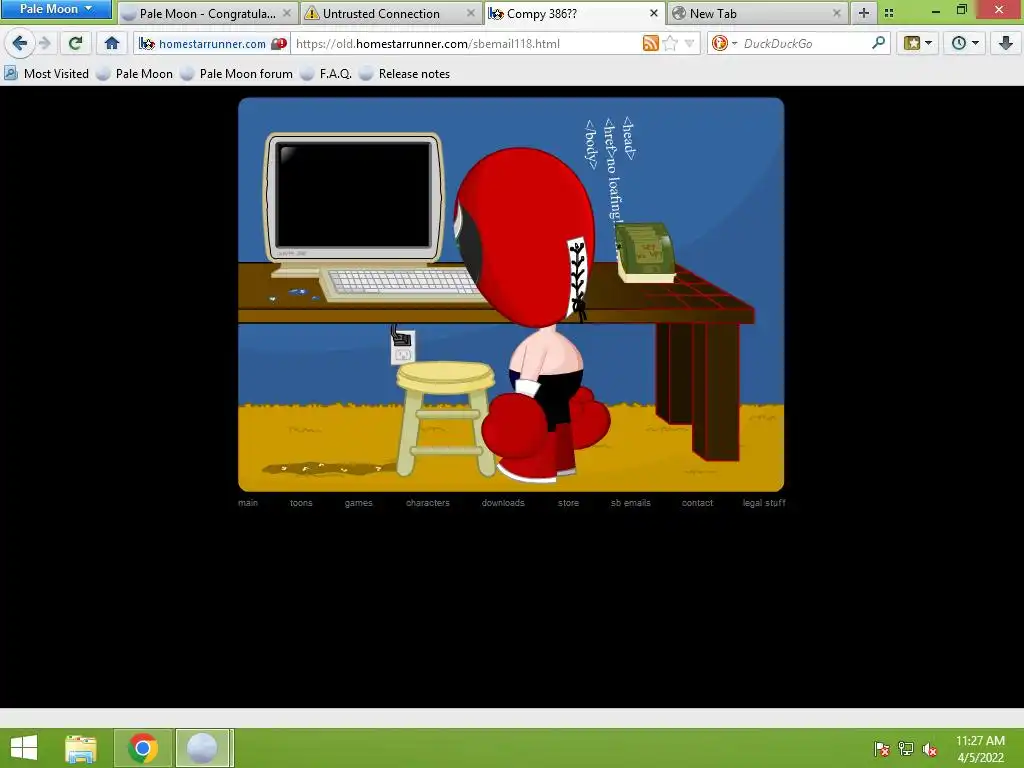Click the contact navigation link
1024x768 pixels.
click(697, 503)
